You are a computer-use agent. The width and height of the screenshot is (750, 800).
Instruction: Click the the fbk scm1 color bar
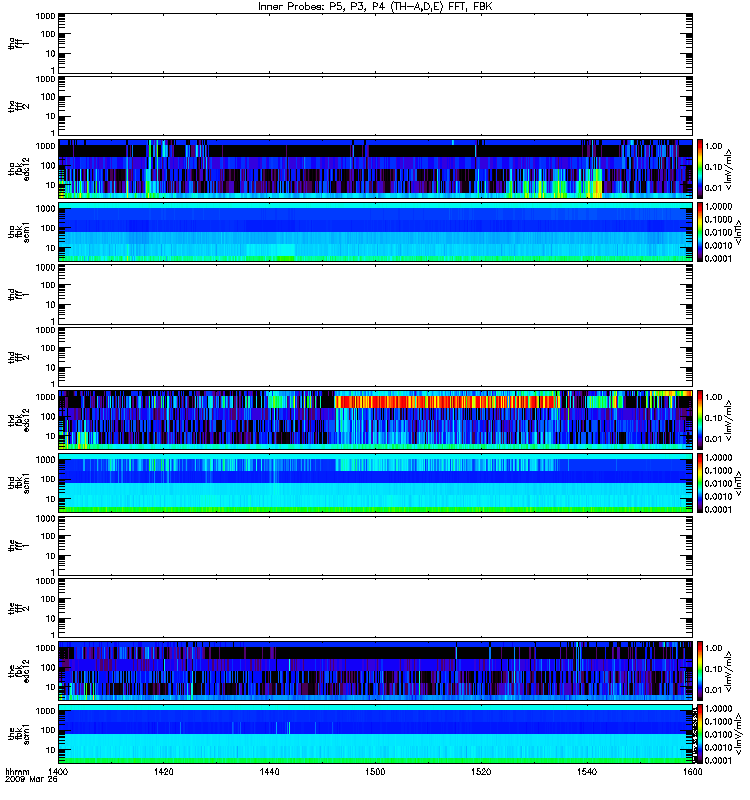tap(700, 734)
